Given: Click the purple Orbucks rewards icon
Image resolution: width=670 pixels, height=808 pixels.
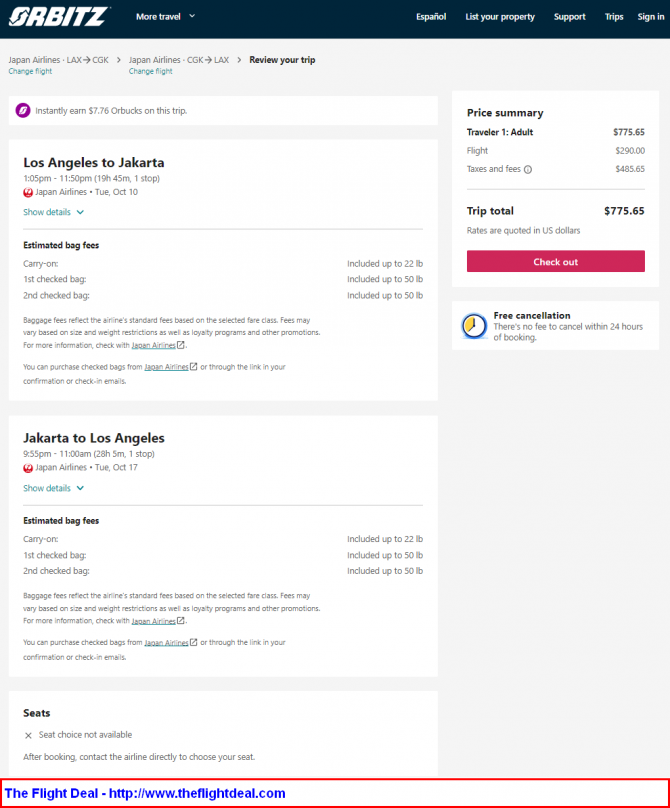Looking at the screenshot, I should coord(23,110).
